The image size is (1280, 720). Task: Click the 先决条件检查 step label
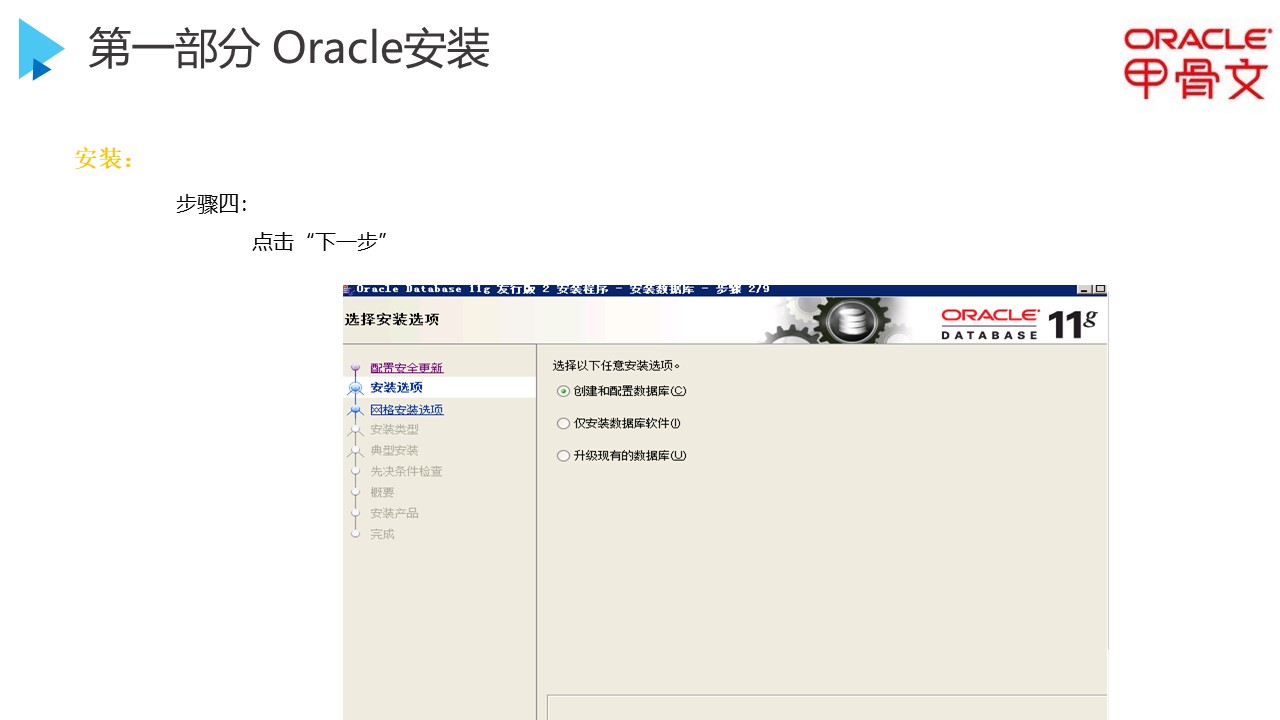click(x=406, y=472)
